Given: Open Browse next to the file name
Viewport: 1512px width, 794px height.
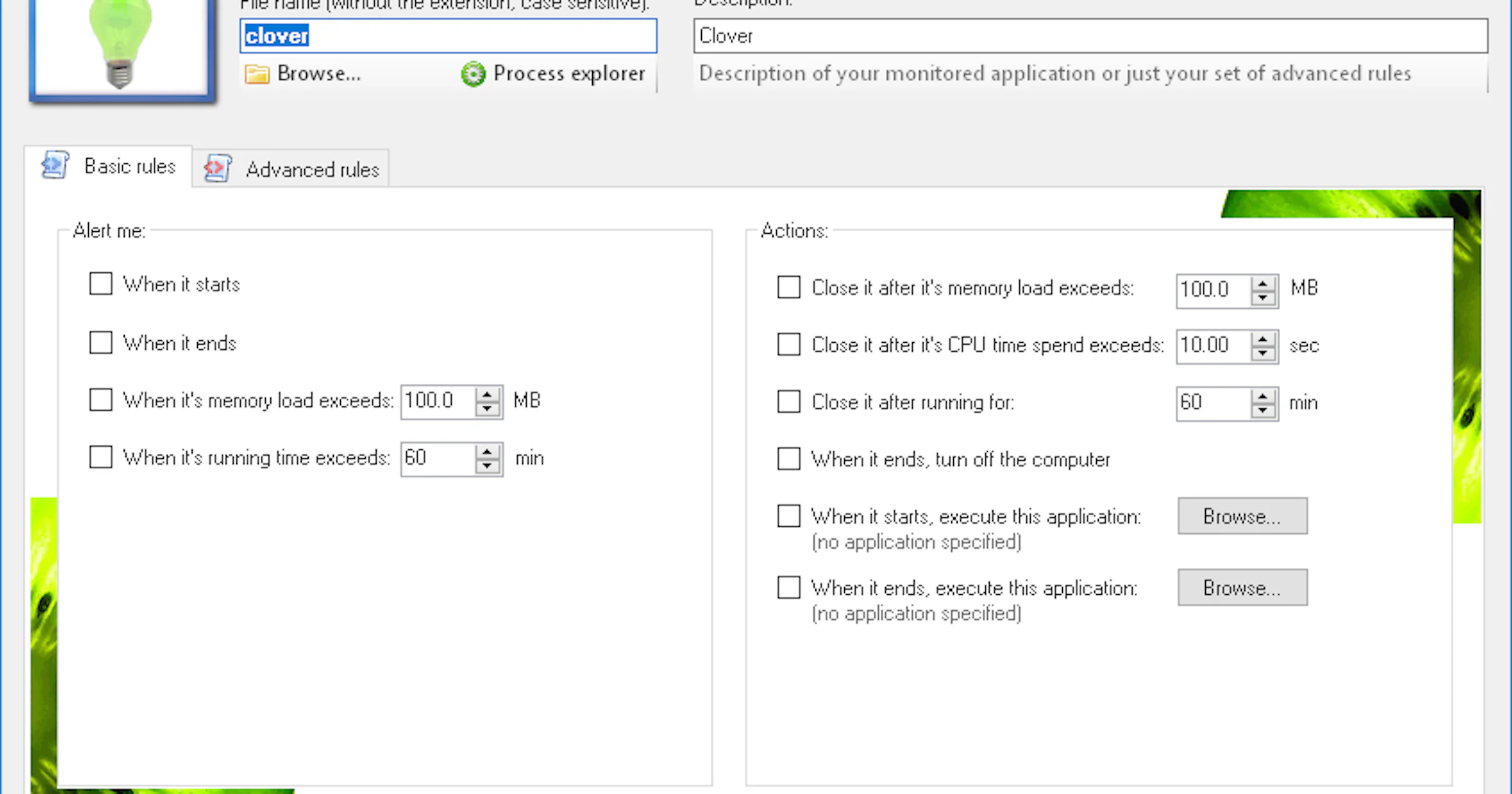Looking at the screenshot, I should (303, 74).
